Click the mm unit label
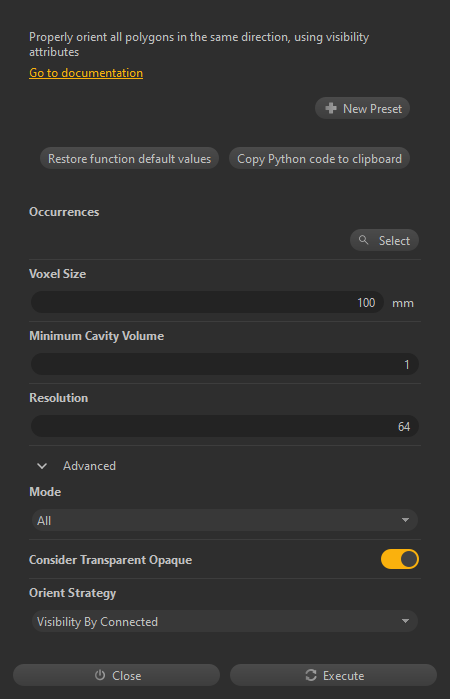Viewport: 450px width, 699px height. [403, 303]
